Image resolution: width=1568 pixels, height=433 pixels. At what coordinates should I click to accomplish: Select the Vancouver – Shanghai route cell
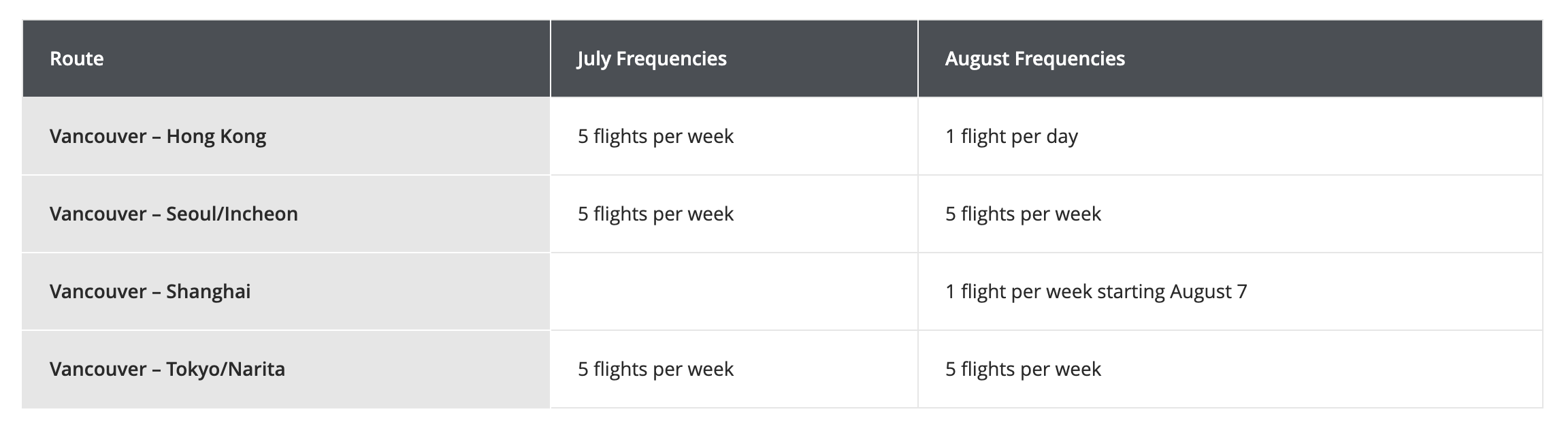[286, 291]
